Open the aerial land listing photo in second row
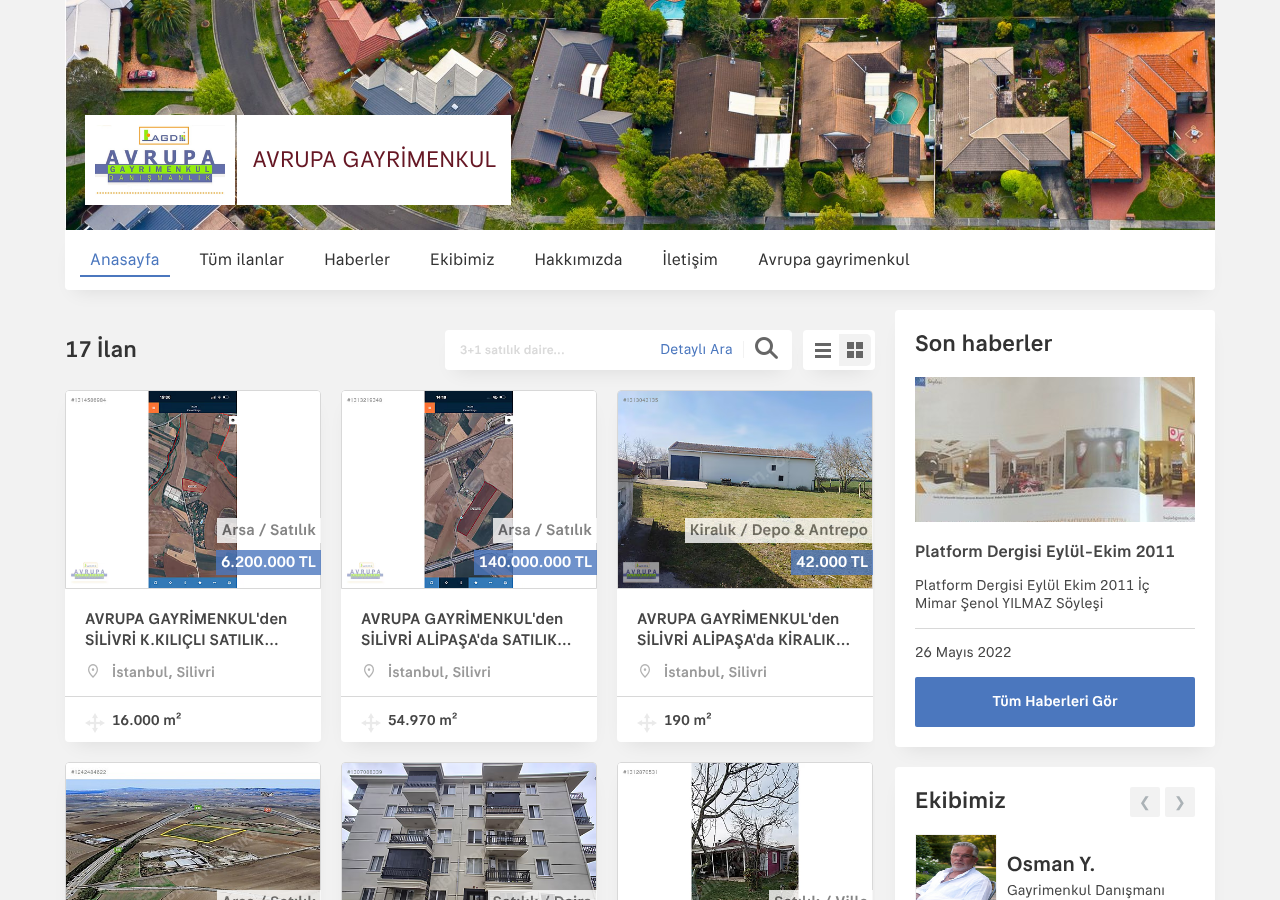Screen dimensions: 1280x900 tap(193, 832)
